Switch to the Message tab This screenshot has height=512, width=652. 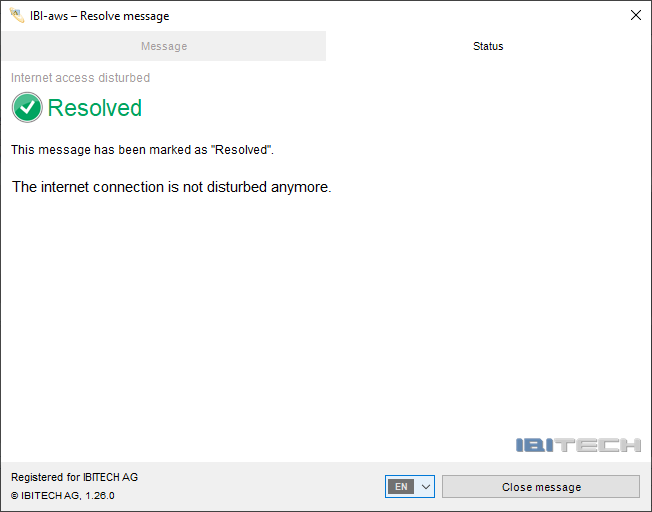click(163, 46)
